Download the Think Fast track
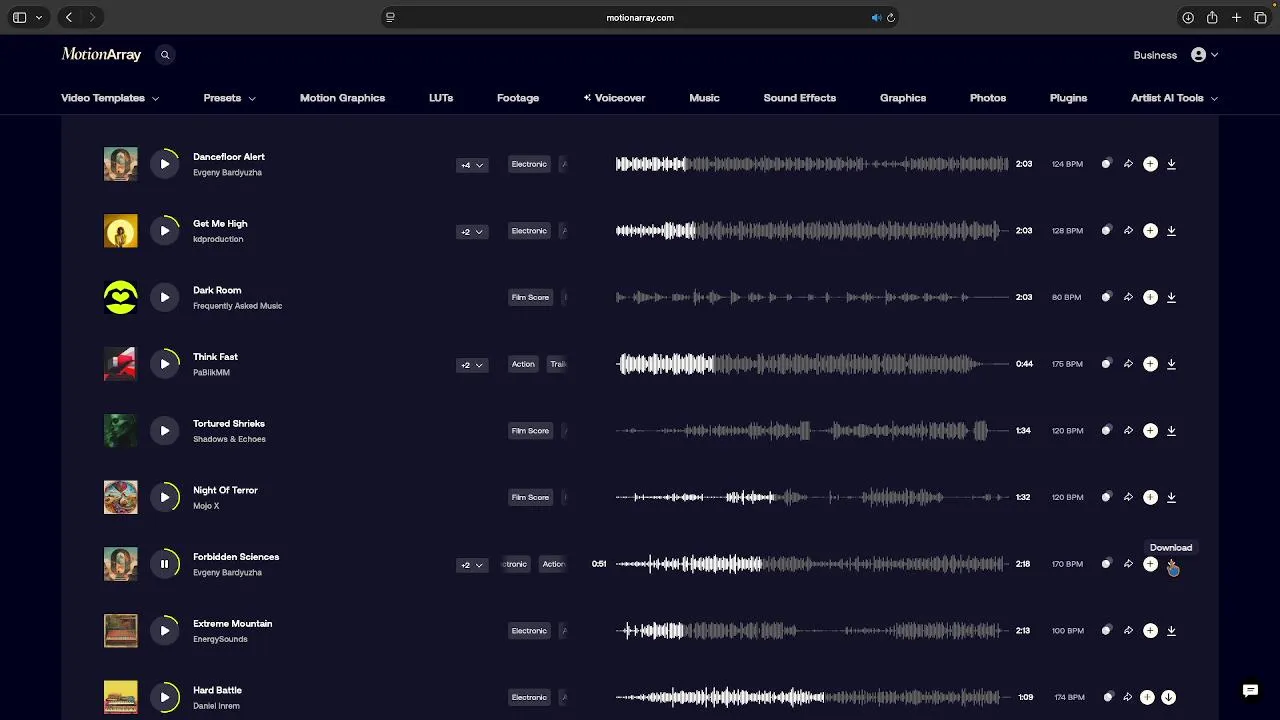This screenshot has width=1280, height=720. [1171, 364]
